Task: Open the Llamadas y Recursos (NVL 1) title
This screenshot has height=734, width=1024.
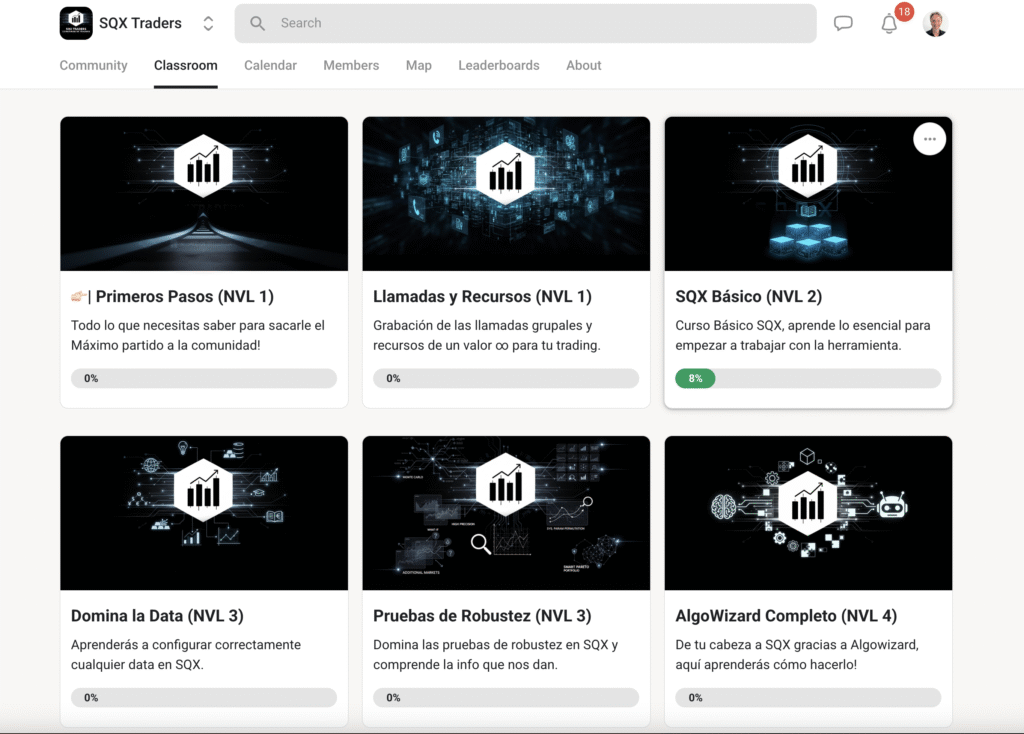Action: coord(482,296)
